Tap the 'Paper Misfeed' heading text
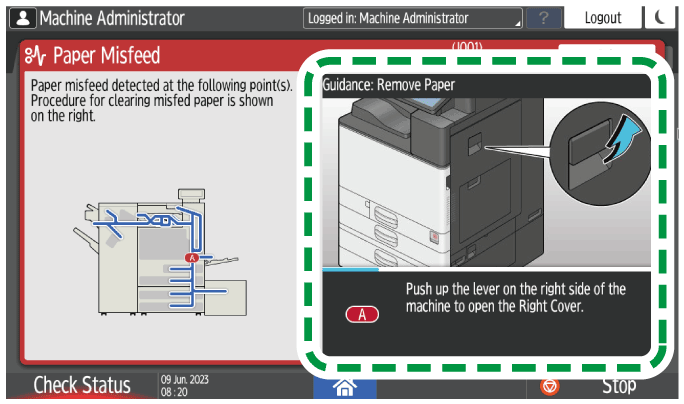Image resolution: width=684 pixels, height=404 pixels. click(106, 56)
